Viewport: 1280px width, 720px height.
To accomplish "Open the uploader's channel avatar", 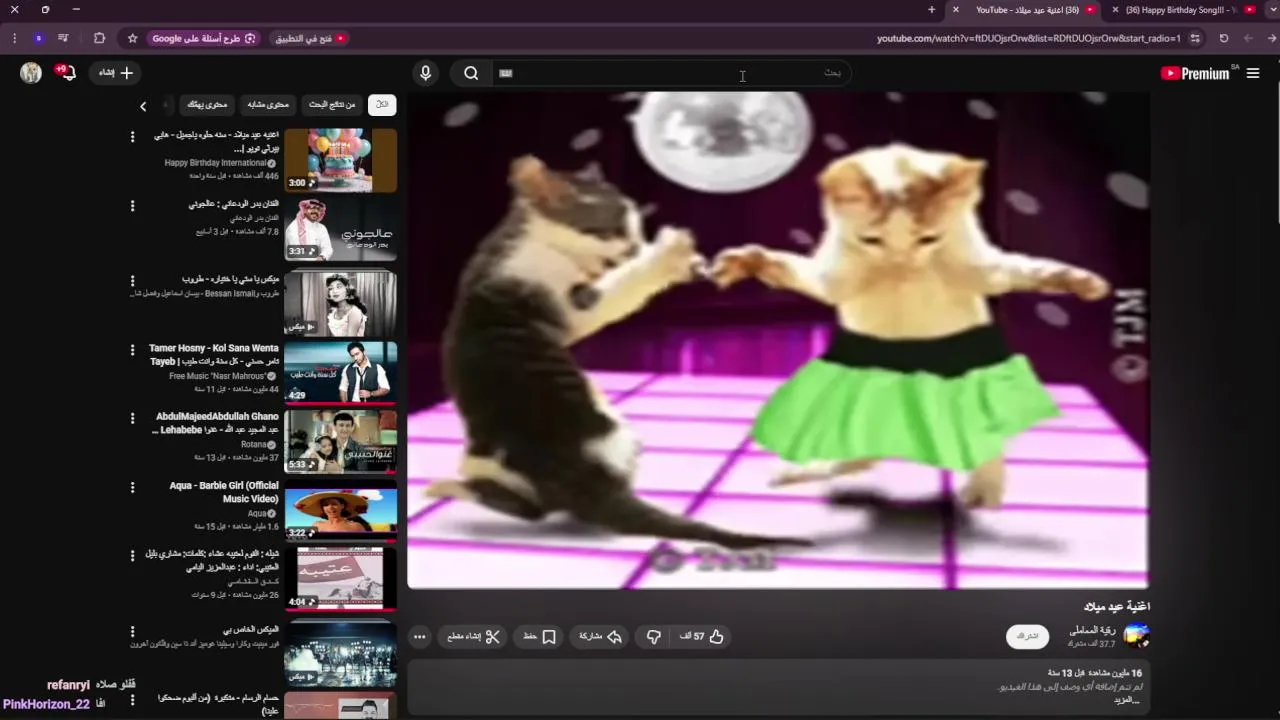I will point(1136,636).
